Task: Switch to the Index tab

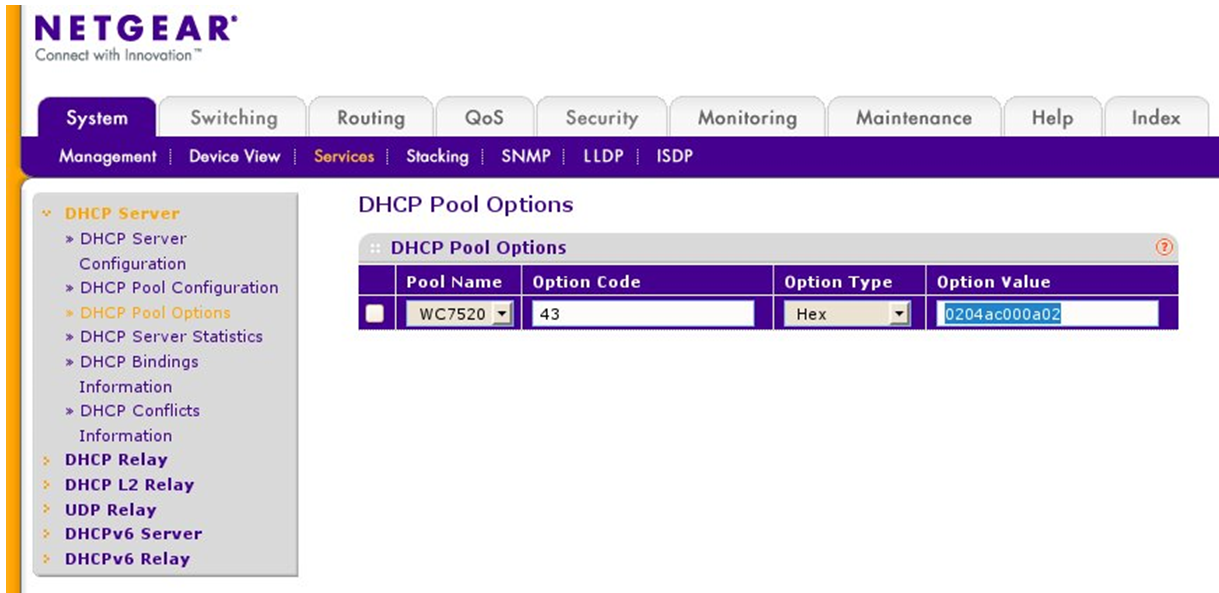Action: [x=1156, y=118]
